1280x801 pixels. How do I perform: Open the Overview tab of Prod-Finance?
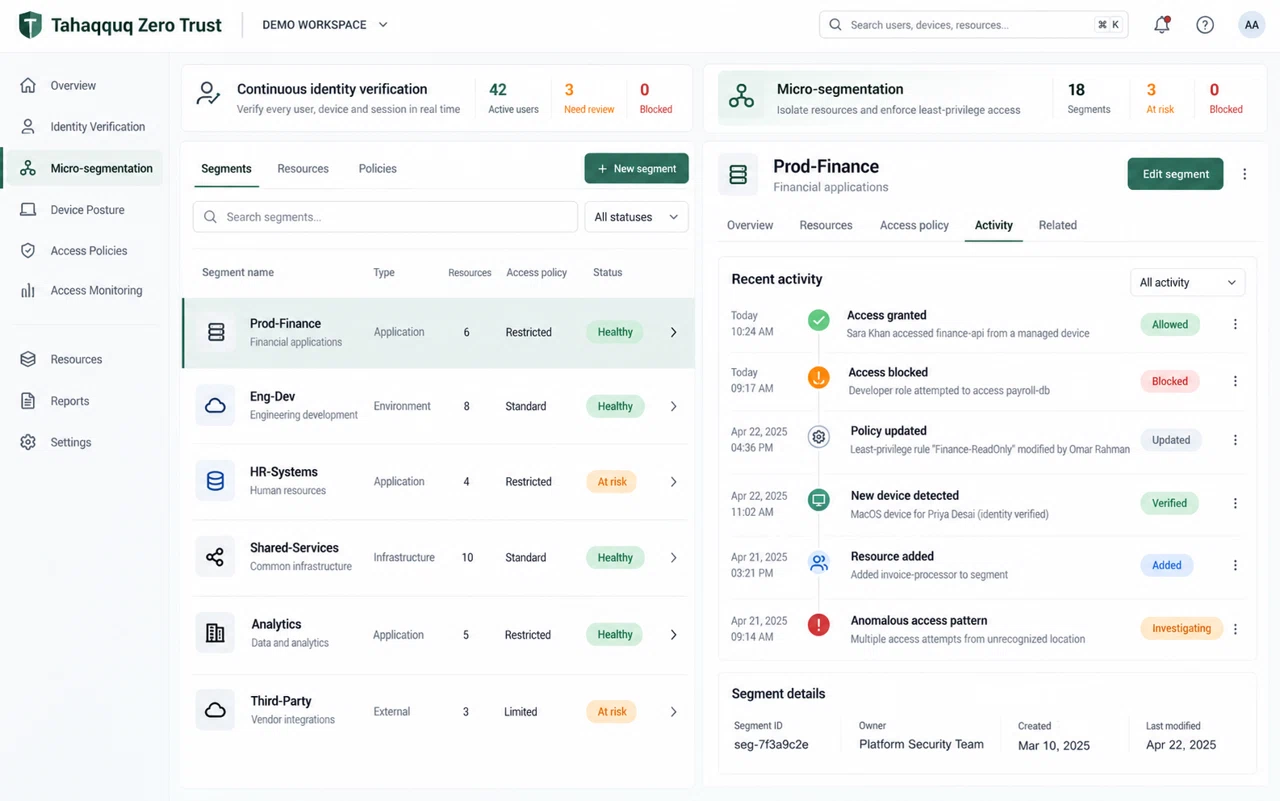click(x=750, y=225)
